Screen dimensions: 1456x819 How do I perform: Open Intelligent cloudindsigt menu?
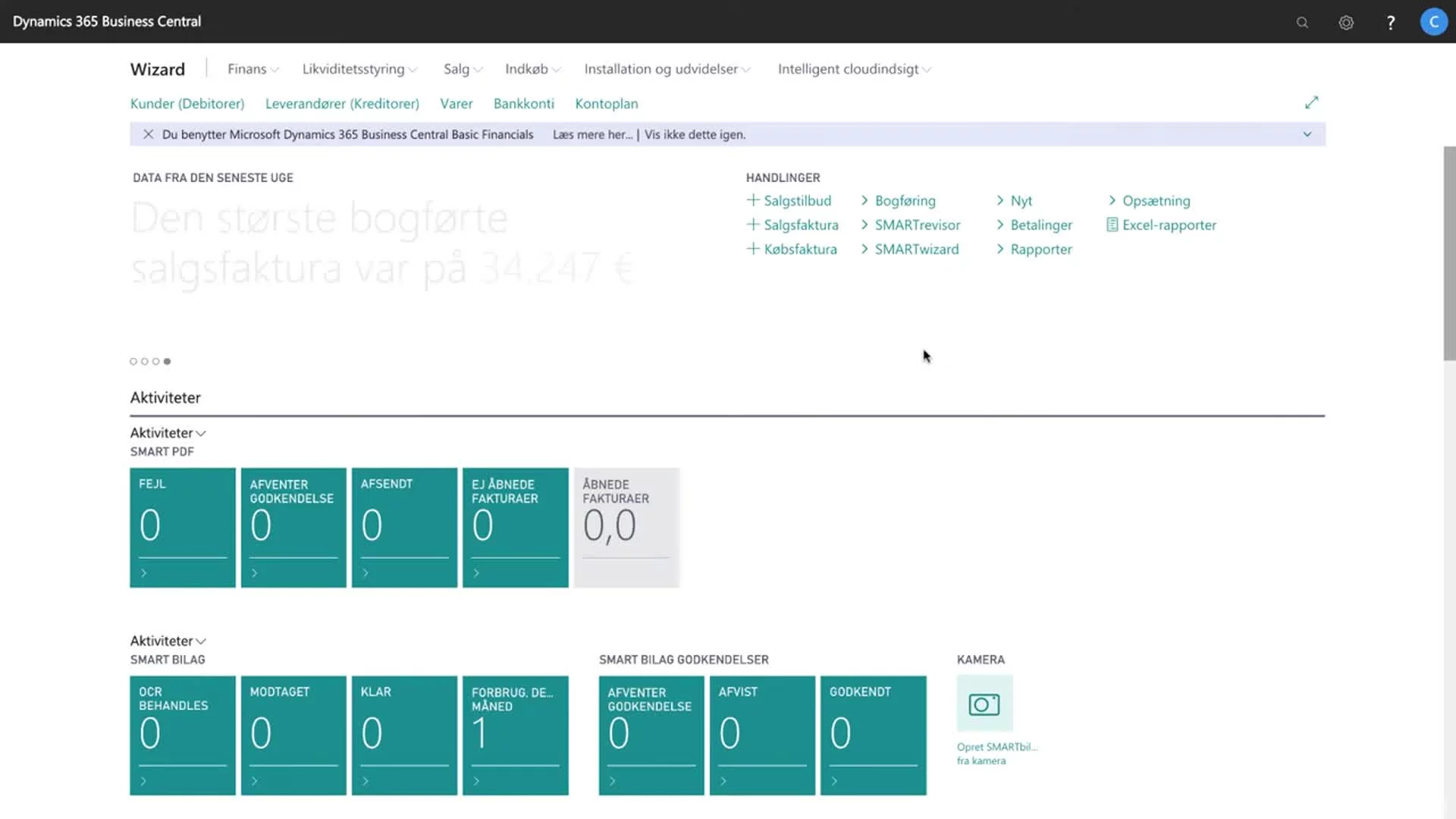tap(855, 69)
